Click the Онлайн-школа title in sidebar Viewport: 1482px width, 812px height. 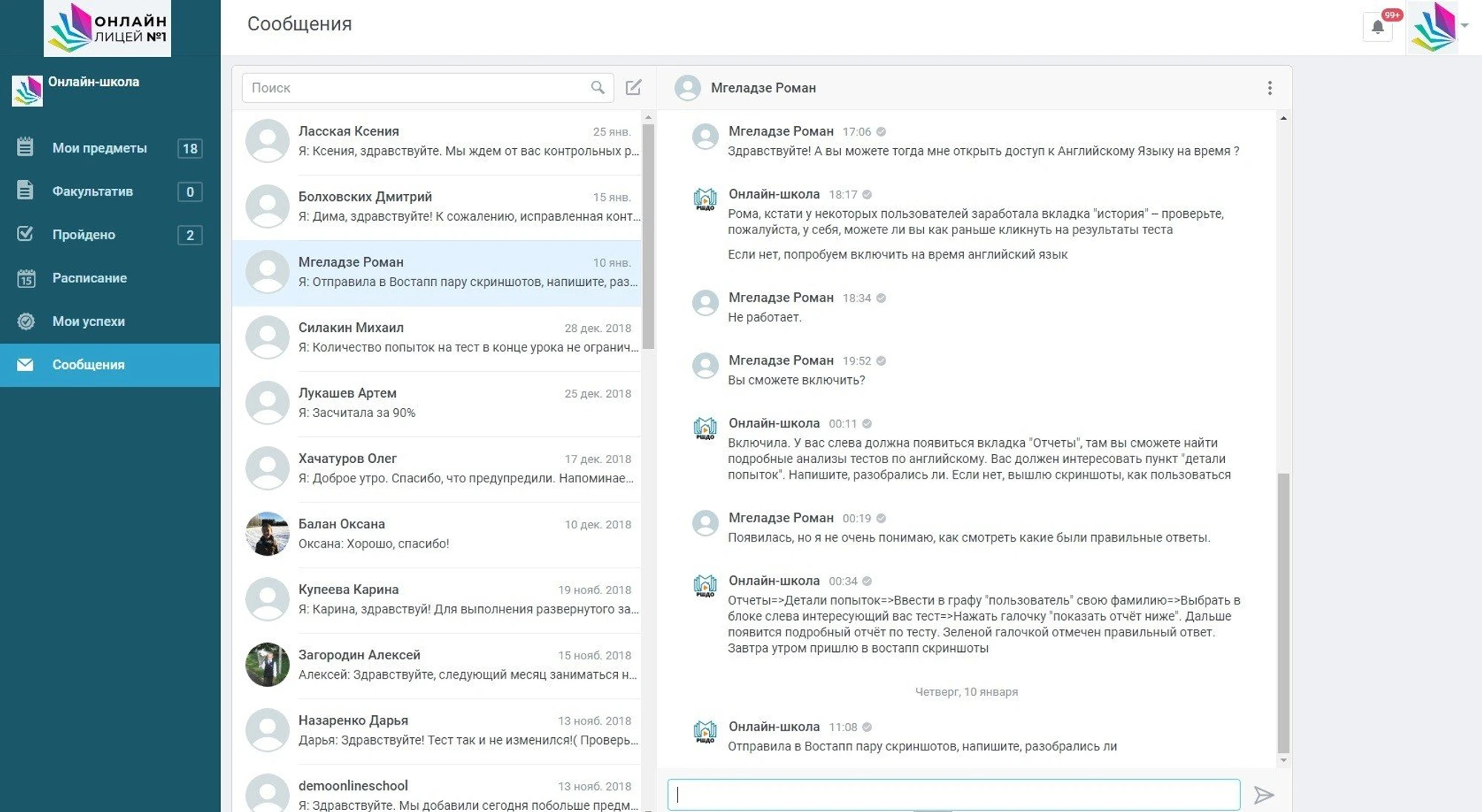93,81
